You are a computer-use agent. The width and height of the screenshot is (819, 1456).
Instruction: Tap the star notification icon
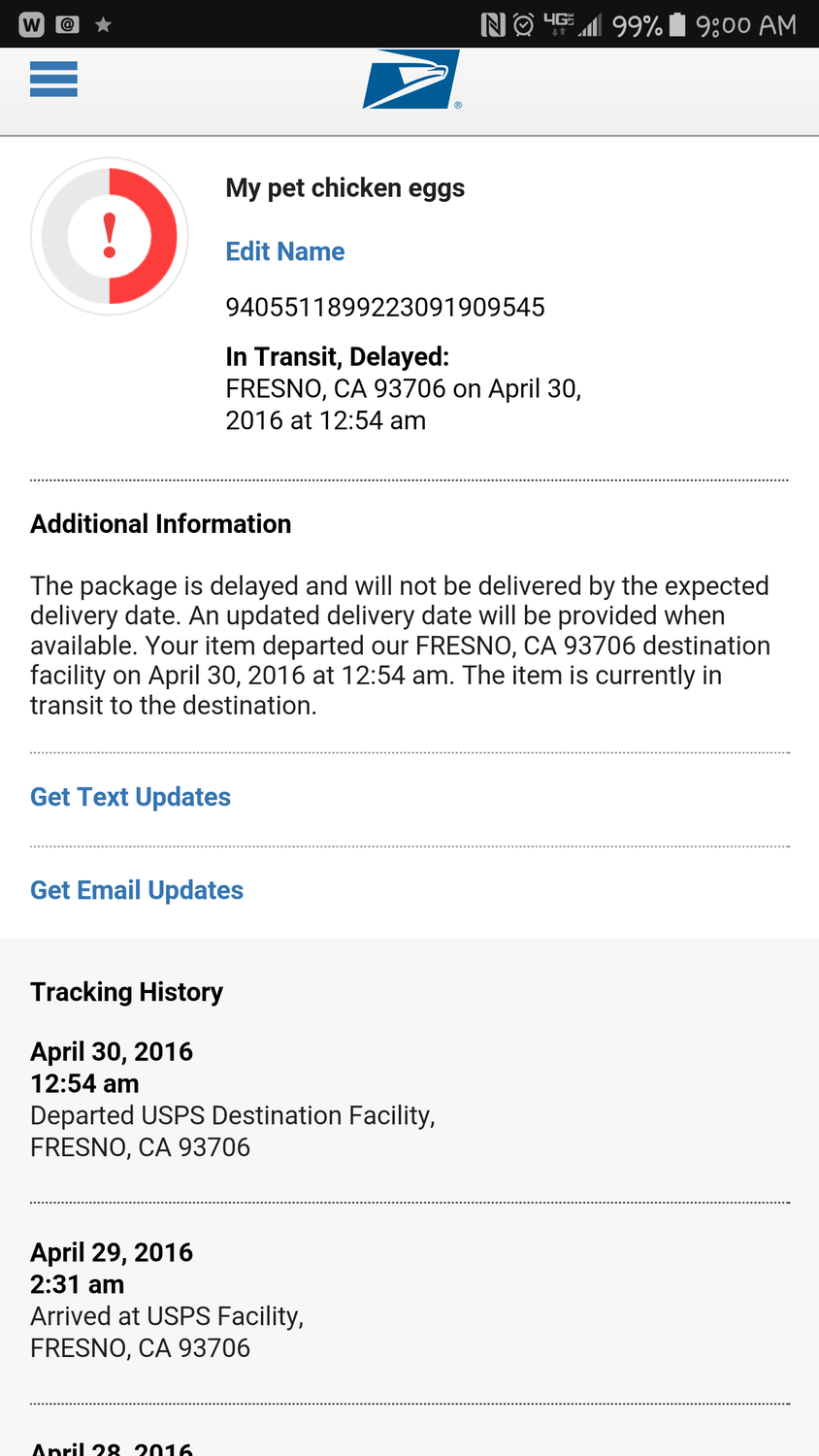(103, 25)
